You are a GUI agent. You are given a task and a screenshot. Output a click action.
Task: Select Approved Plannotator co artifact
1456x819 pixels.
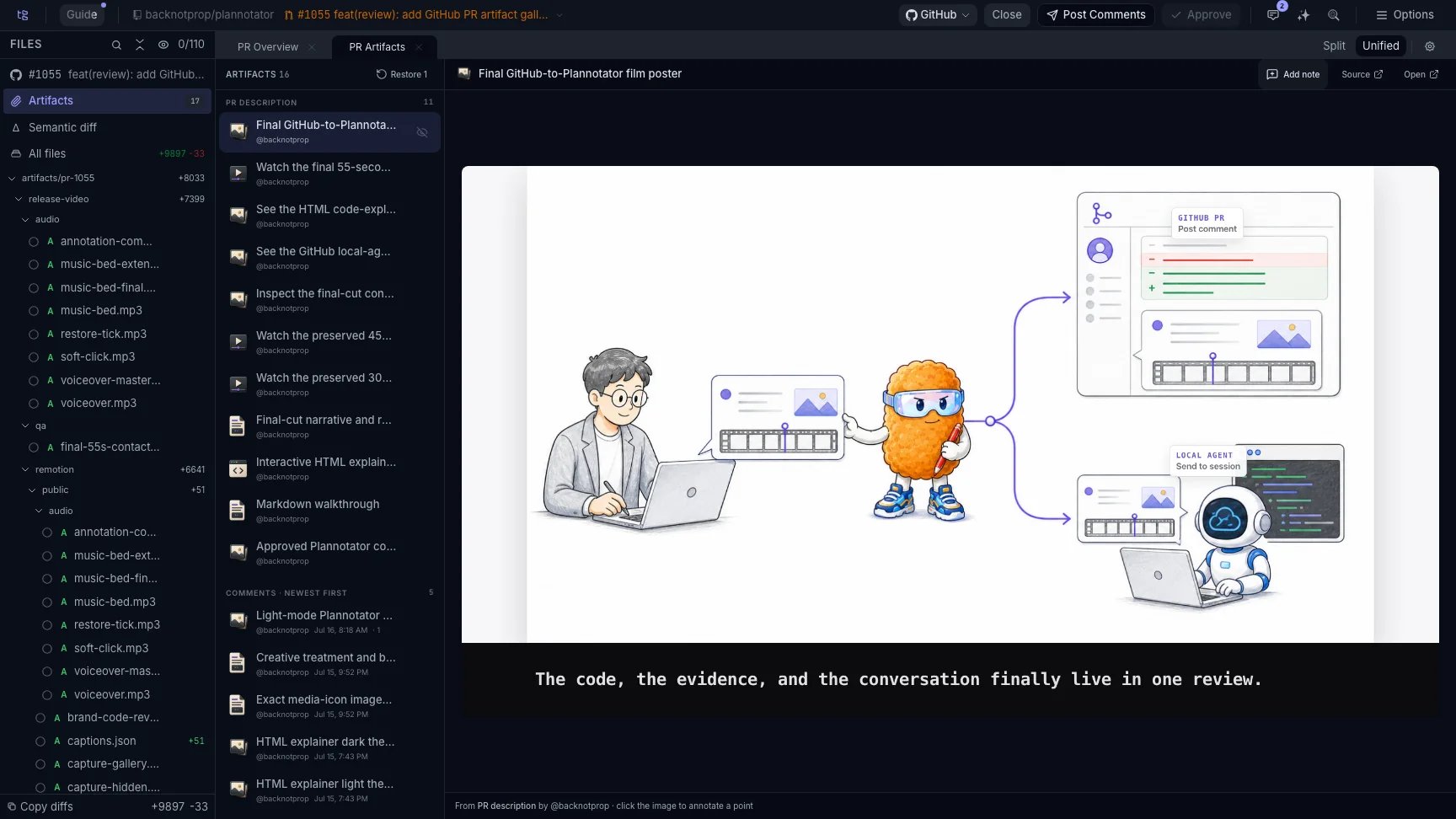pos(329,553)
